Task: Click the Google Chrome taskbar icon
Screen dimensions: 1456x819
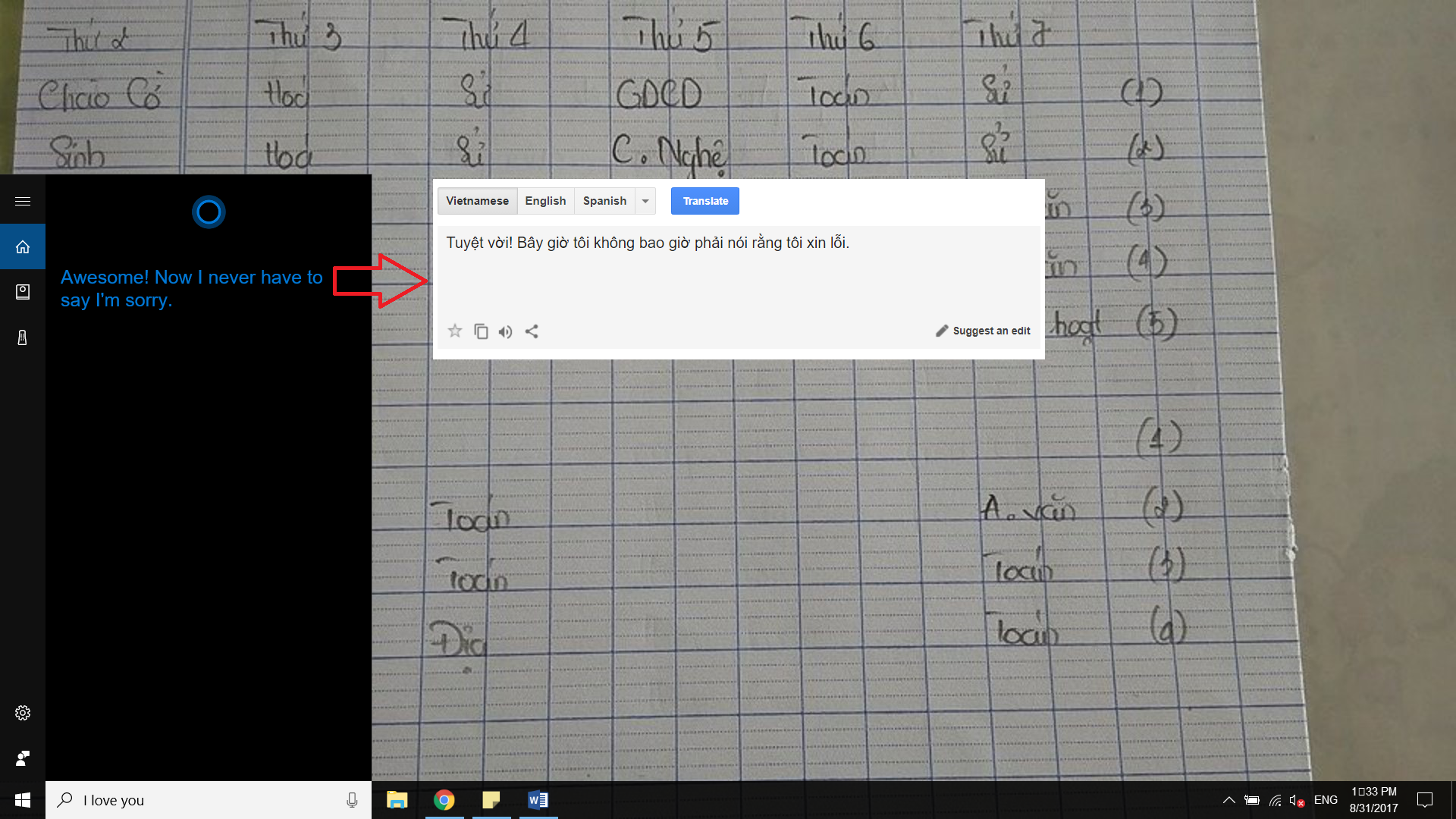Action: pyautogui.click(x=444, y=800)
